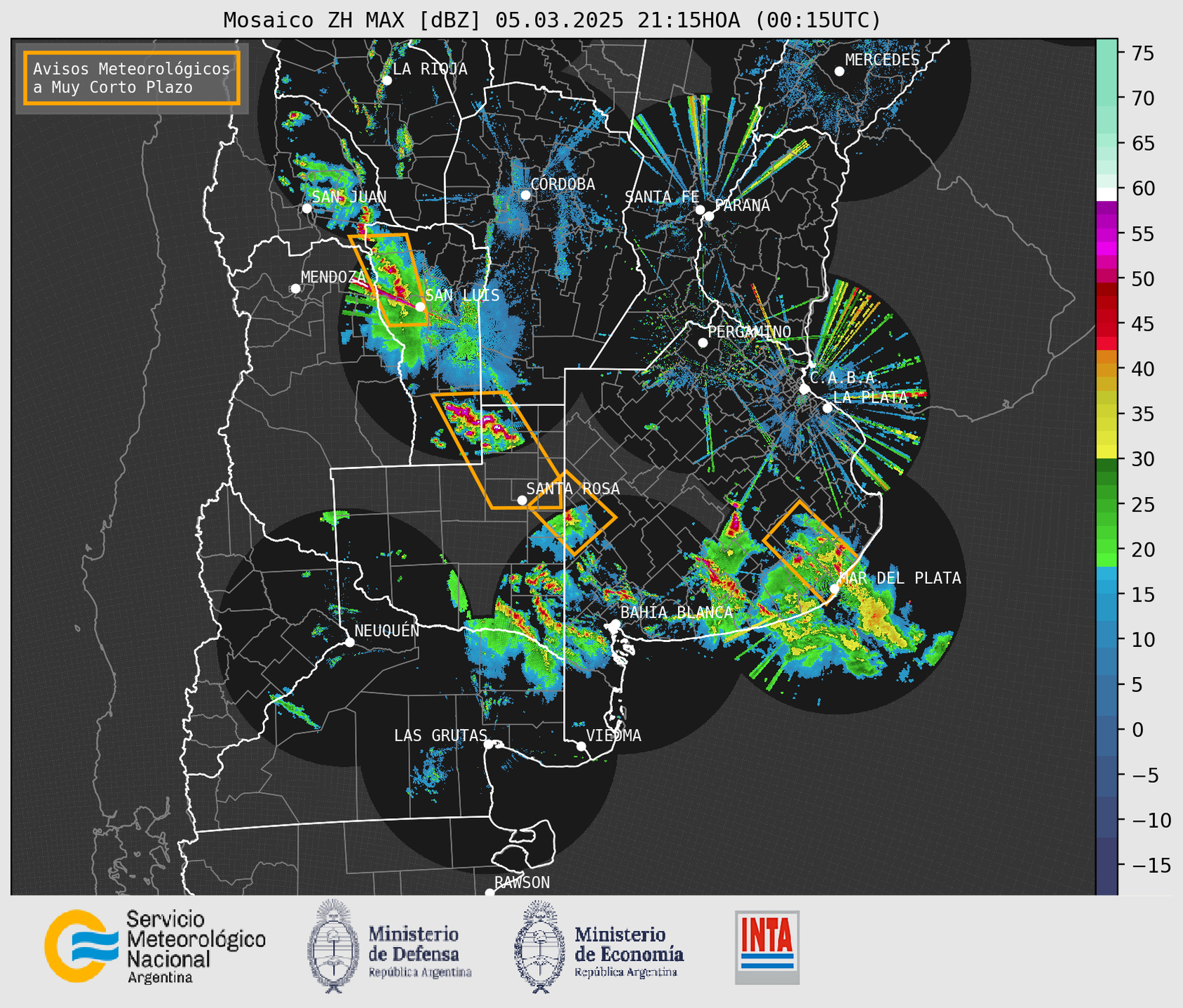Click the Avisos Meteorológicos legend box

tap(132, 78)
